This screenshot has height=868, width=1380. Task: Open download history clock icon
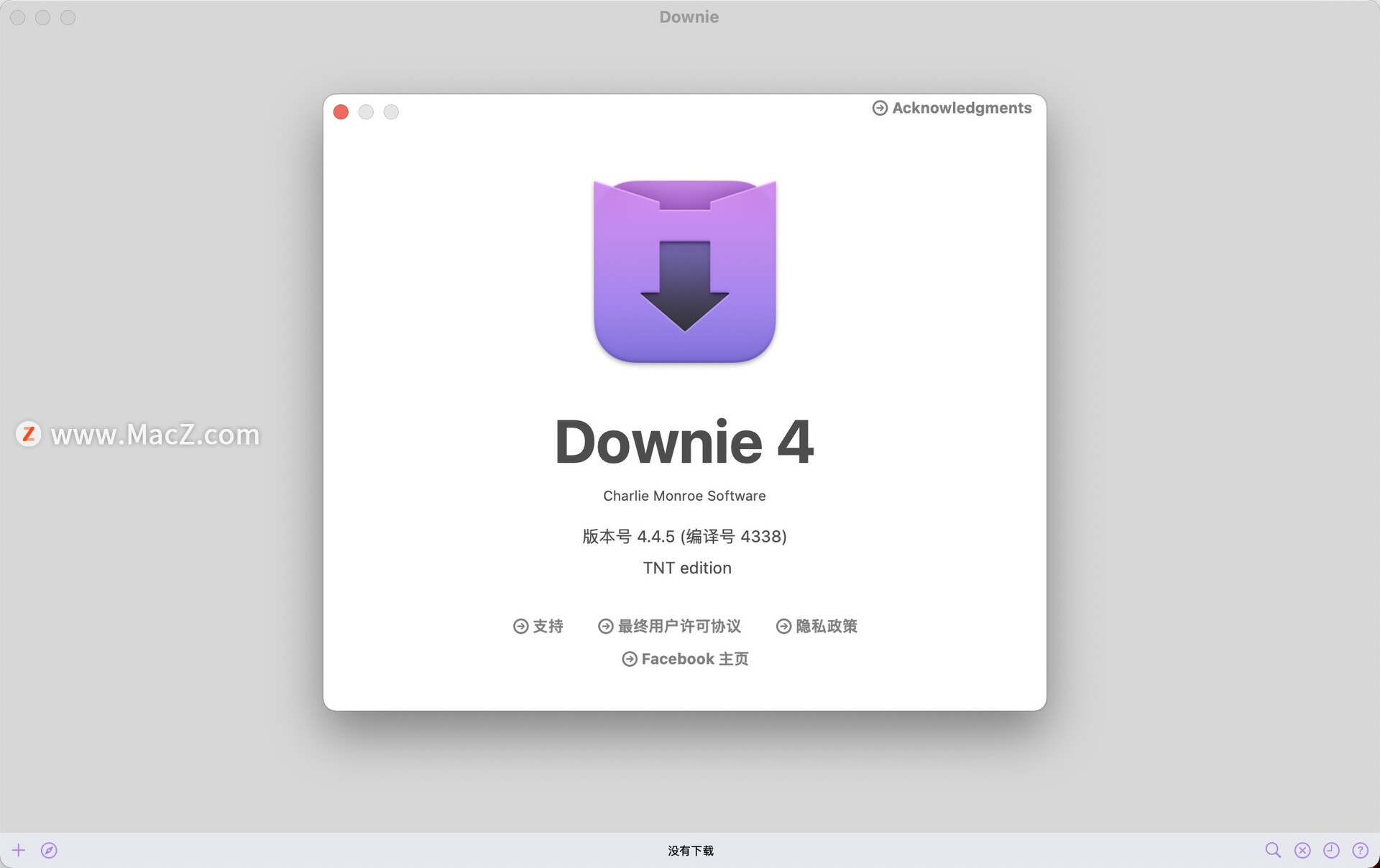tap(1331, 850)
